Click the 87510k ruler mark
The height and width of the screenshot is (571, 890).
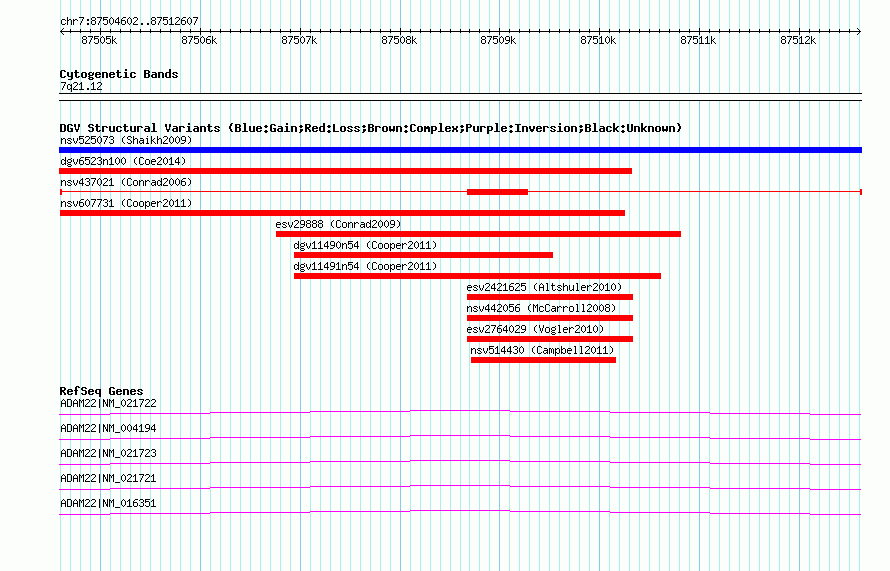[598, 40]
